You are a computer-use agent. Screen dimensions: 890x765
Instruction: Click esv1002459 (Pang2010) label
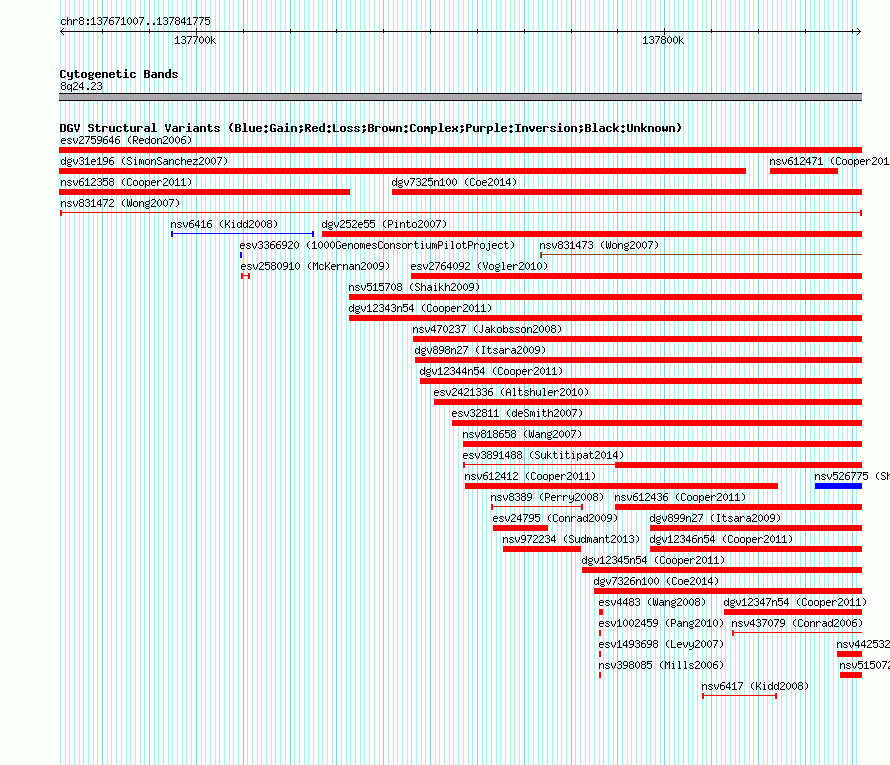(x=661, y=623)
